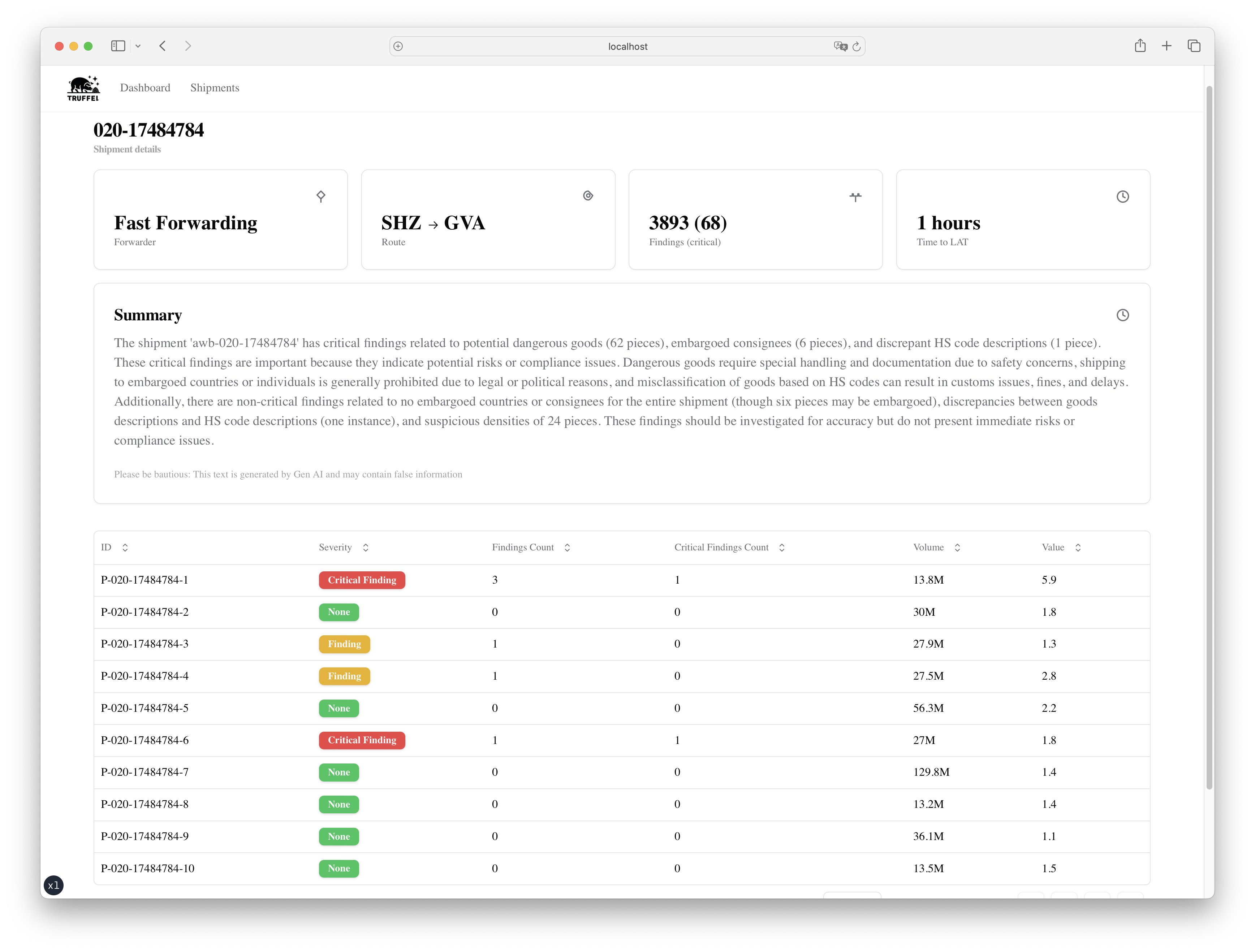The width and height of the screenshot is (1255, 952).
Task: Click Critical Finding badge for piece 1
Action: [x=362, y=580]
